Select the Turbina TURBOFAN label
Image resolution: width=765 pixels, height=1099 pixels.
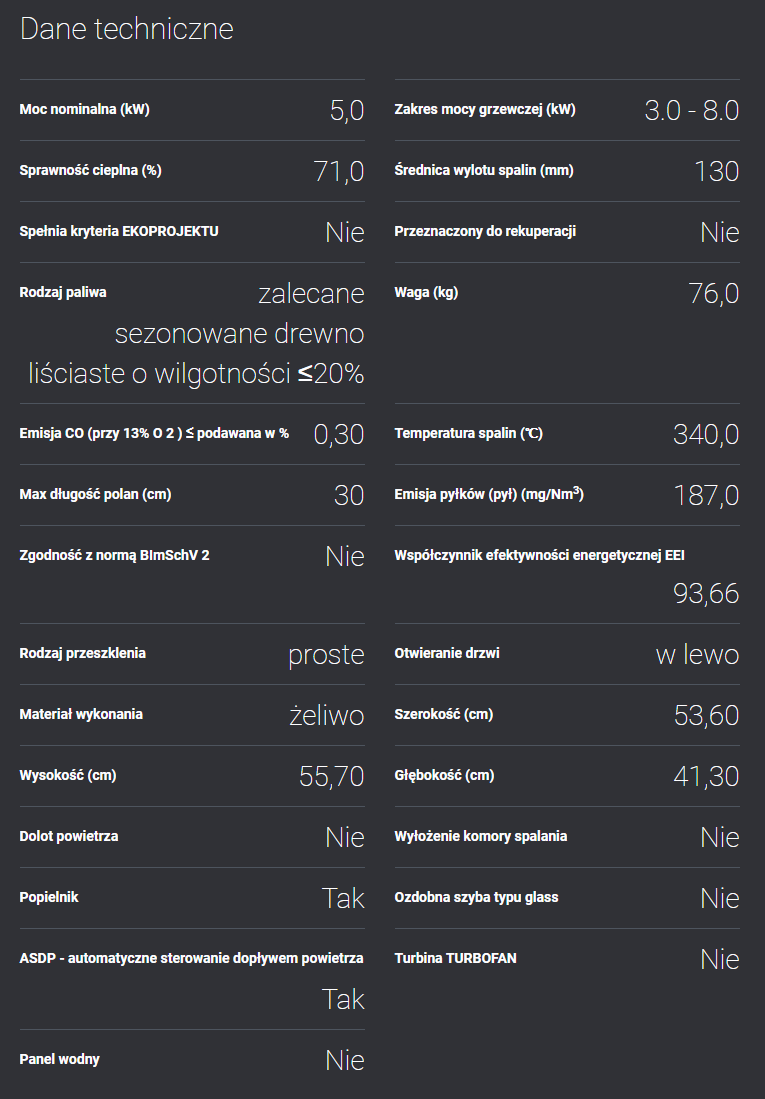pos(456,958)
